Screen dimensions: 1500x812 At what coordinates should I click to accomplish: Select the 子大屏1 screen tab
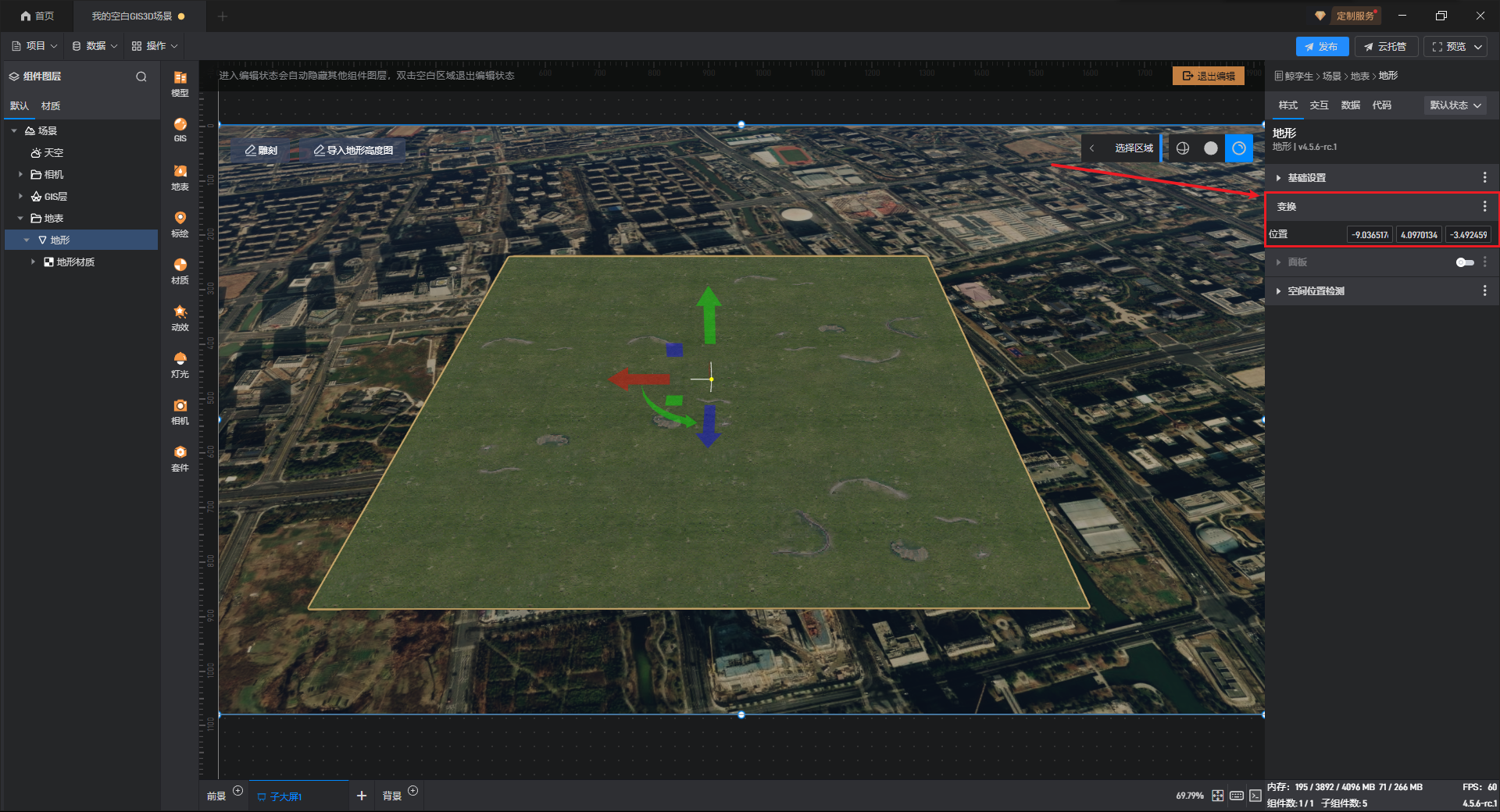286,796
